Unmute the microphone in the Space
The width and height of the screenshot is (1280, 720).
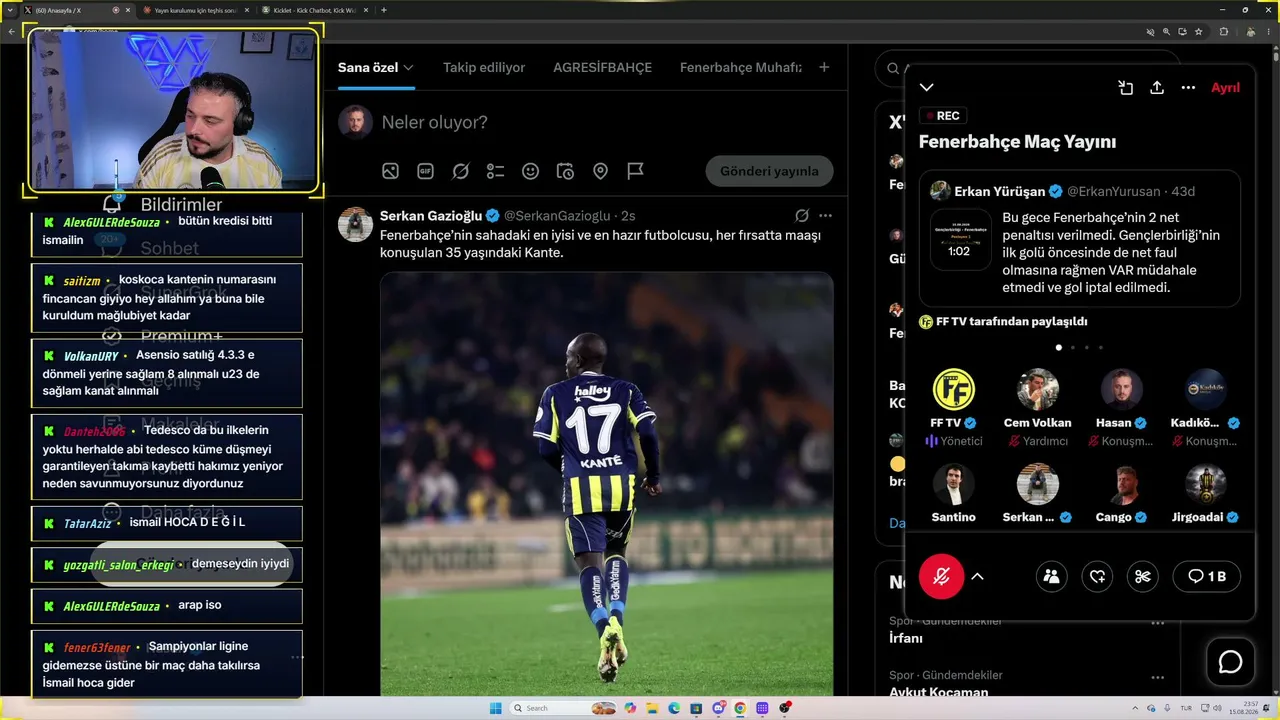941,576
